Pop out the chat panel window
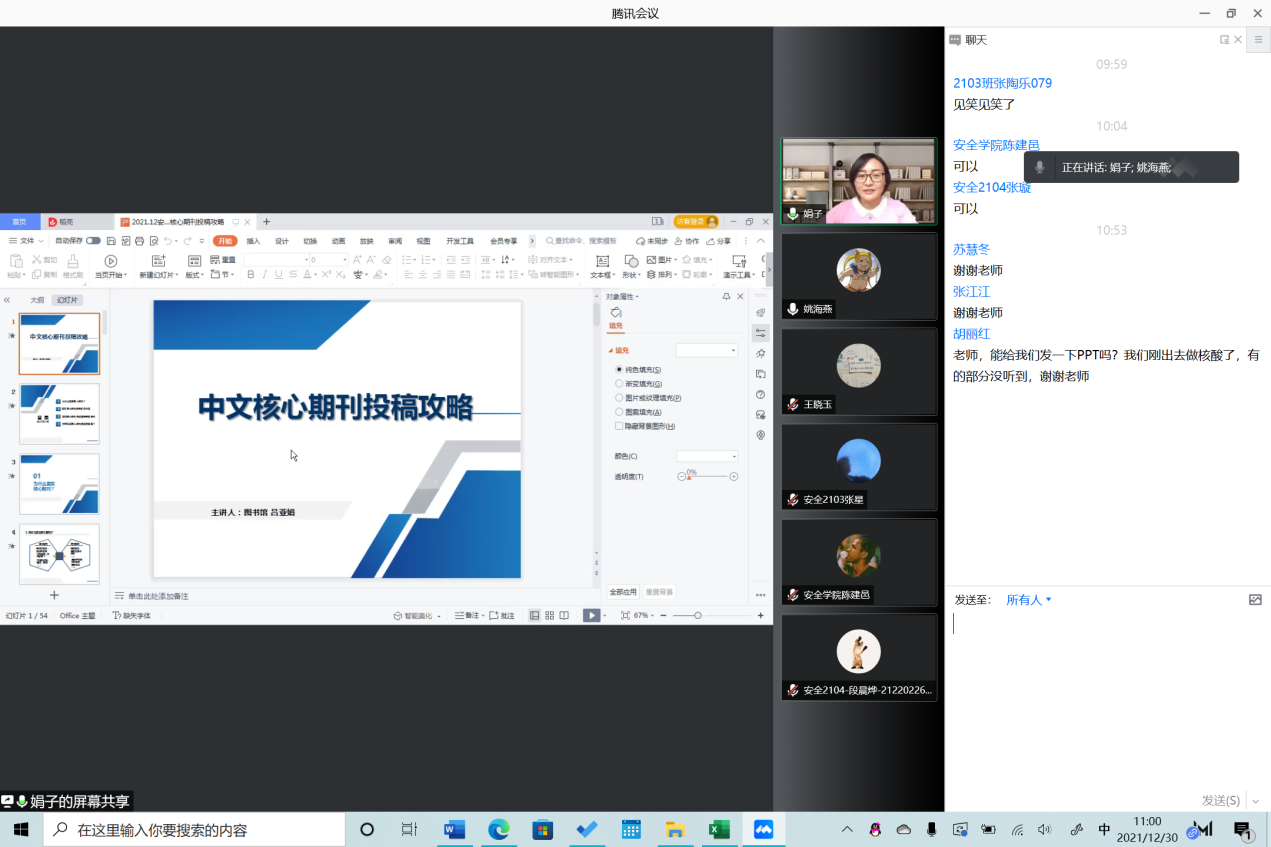 pos(1224,40)
